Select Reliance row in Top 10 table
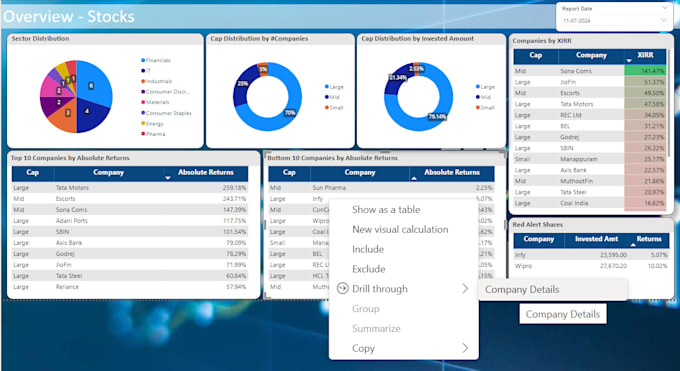Image resolution: width=680 pixels, height=371 pixels. point(130,287)
